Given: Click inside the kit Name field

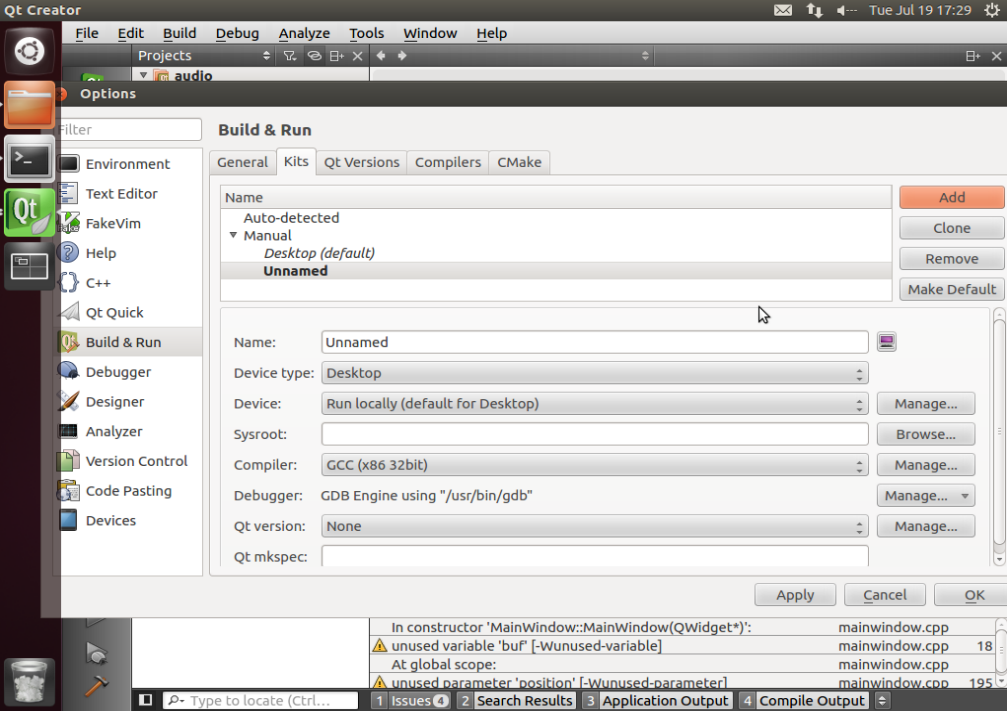Looking at the screenshot, I should tap(595, 342).
